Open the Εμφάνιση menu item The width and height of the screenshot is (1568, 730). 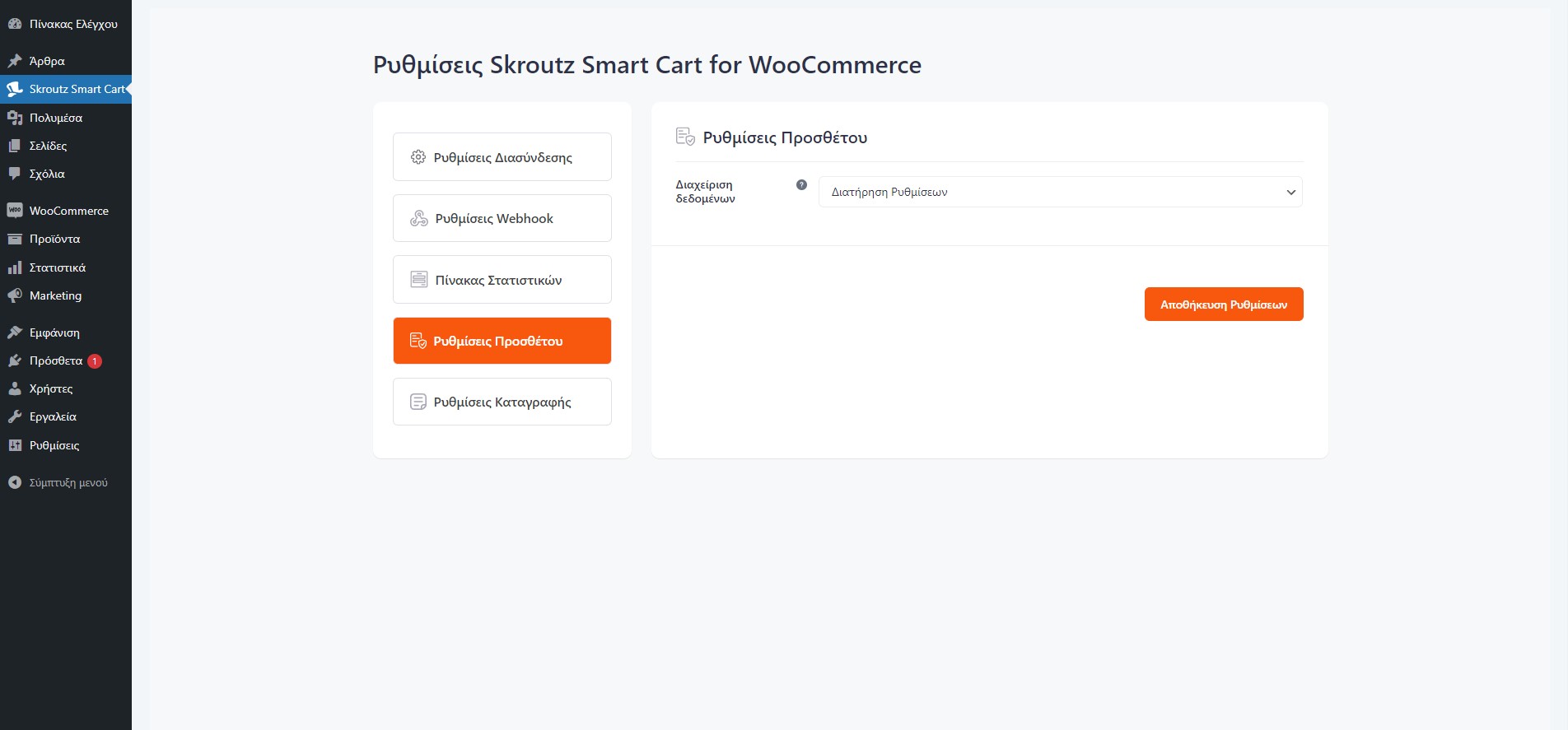coord(54,332)
